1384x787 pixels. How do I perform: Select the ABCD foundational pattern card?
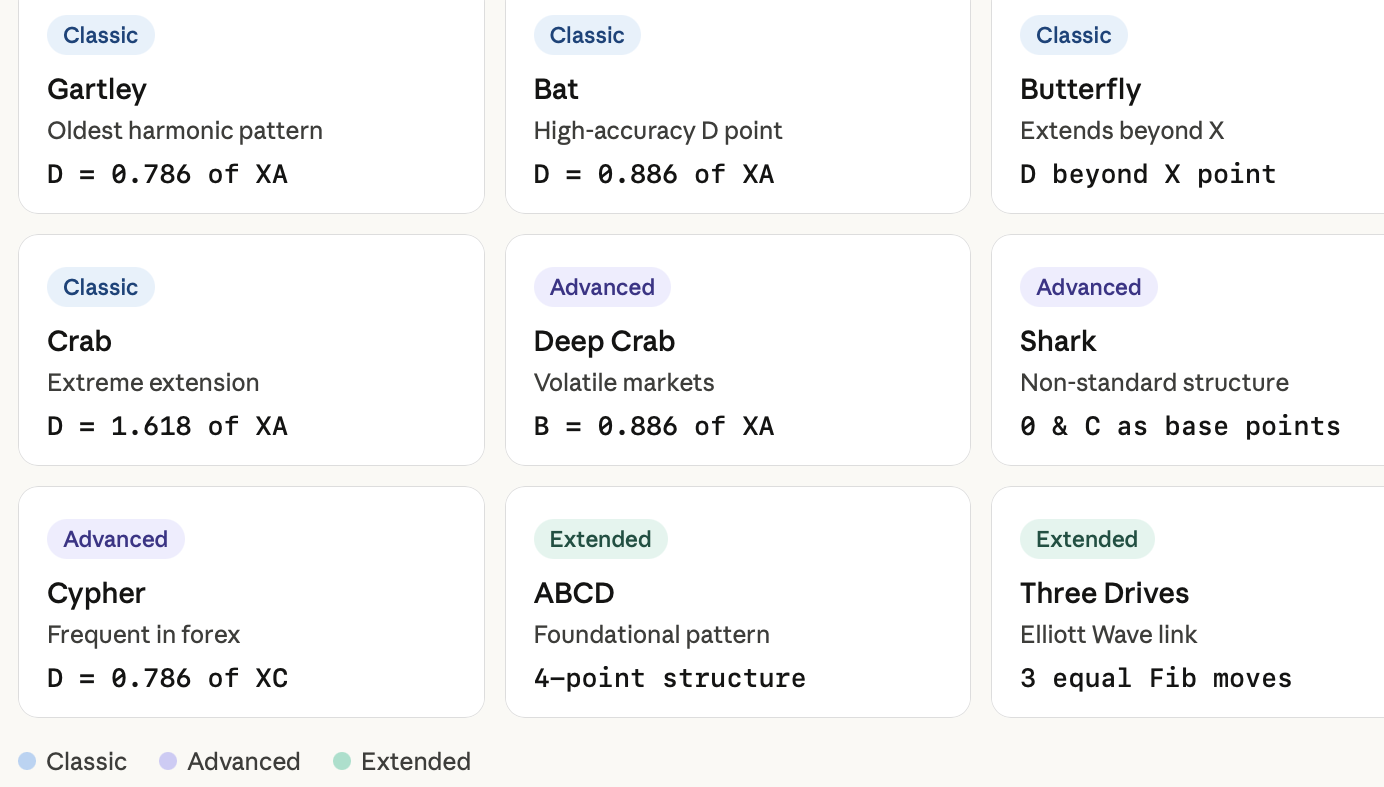738,602
